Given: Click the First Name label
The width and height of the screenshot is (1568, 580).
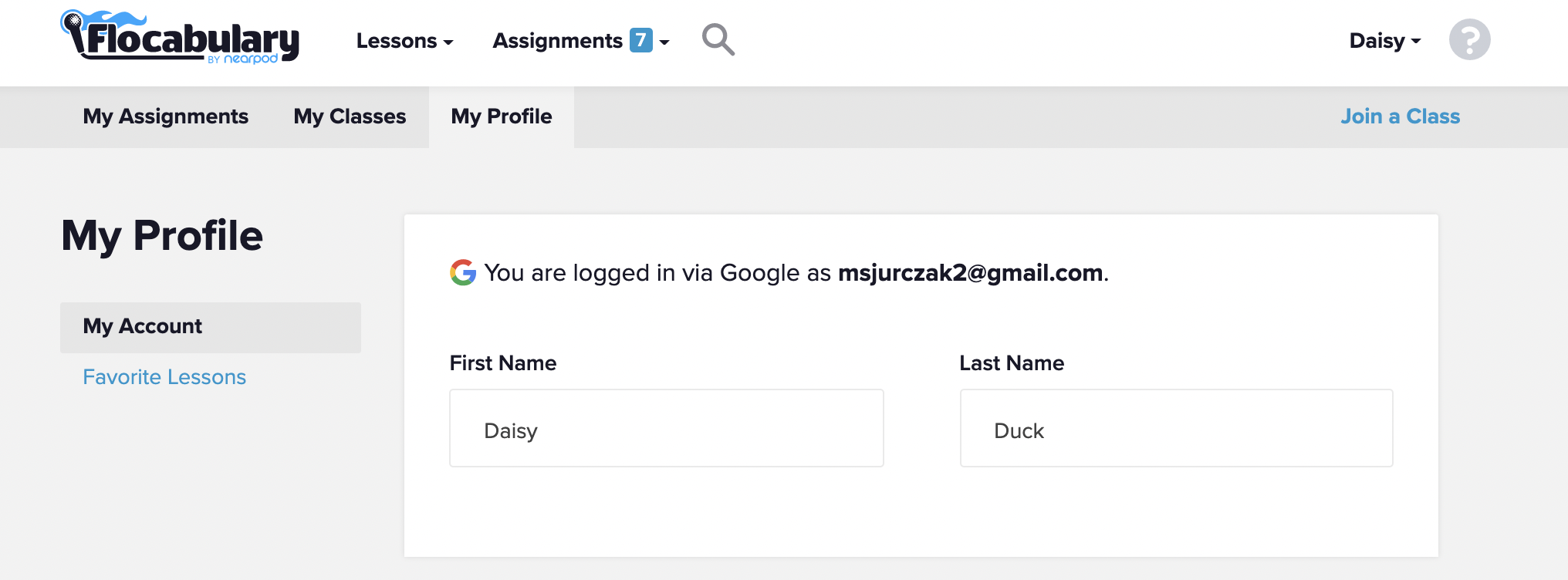Looking at the screenshot, I should click(503, 363).
